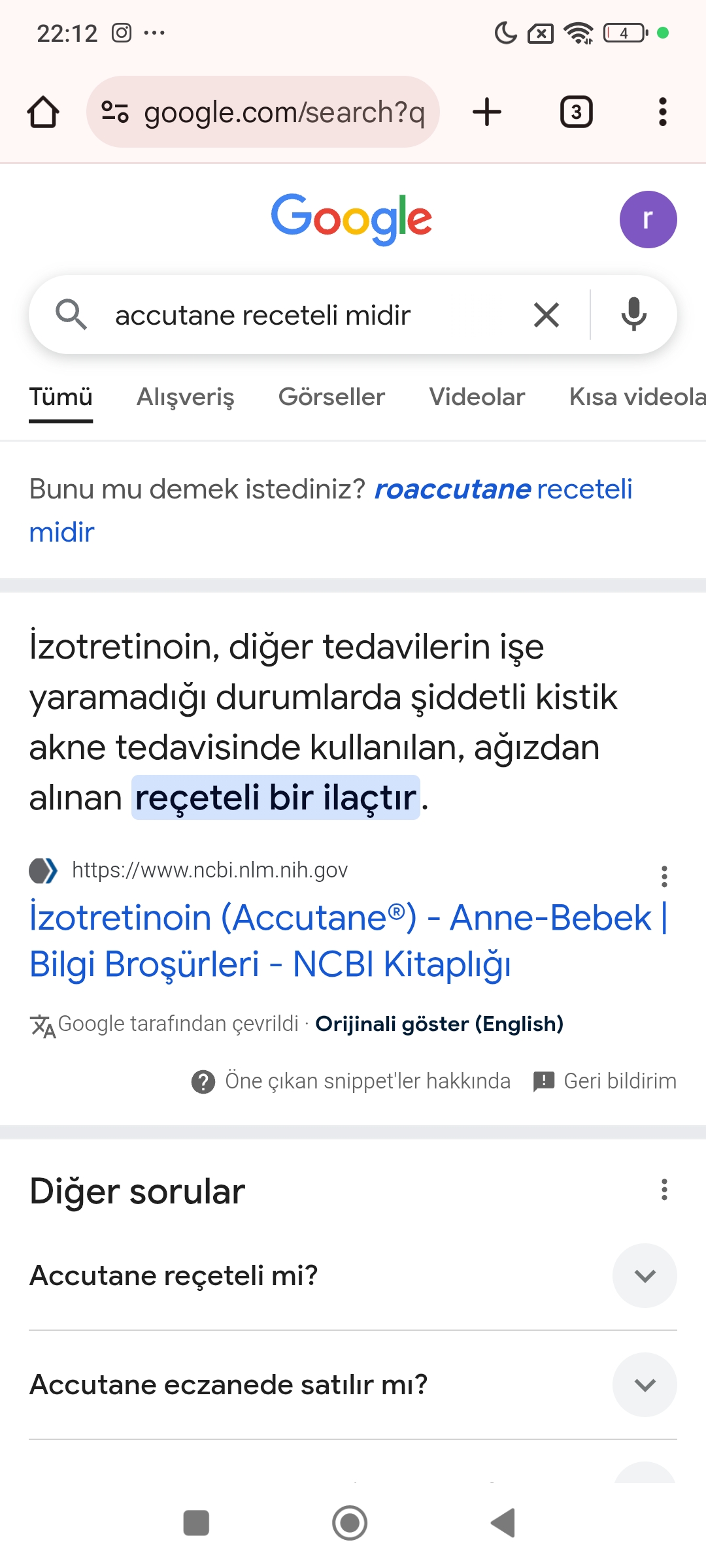706x1568 pixels.
Task: Switch to the Görseller tab
Action: pyautogui.click(x=331, y=397)
